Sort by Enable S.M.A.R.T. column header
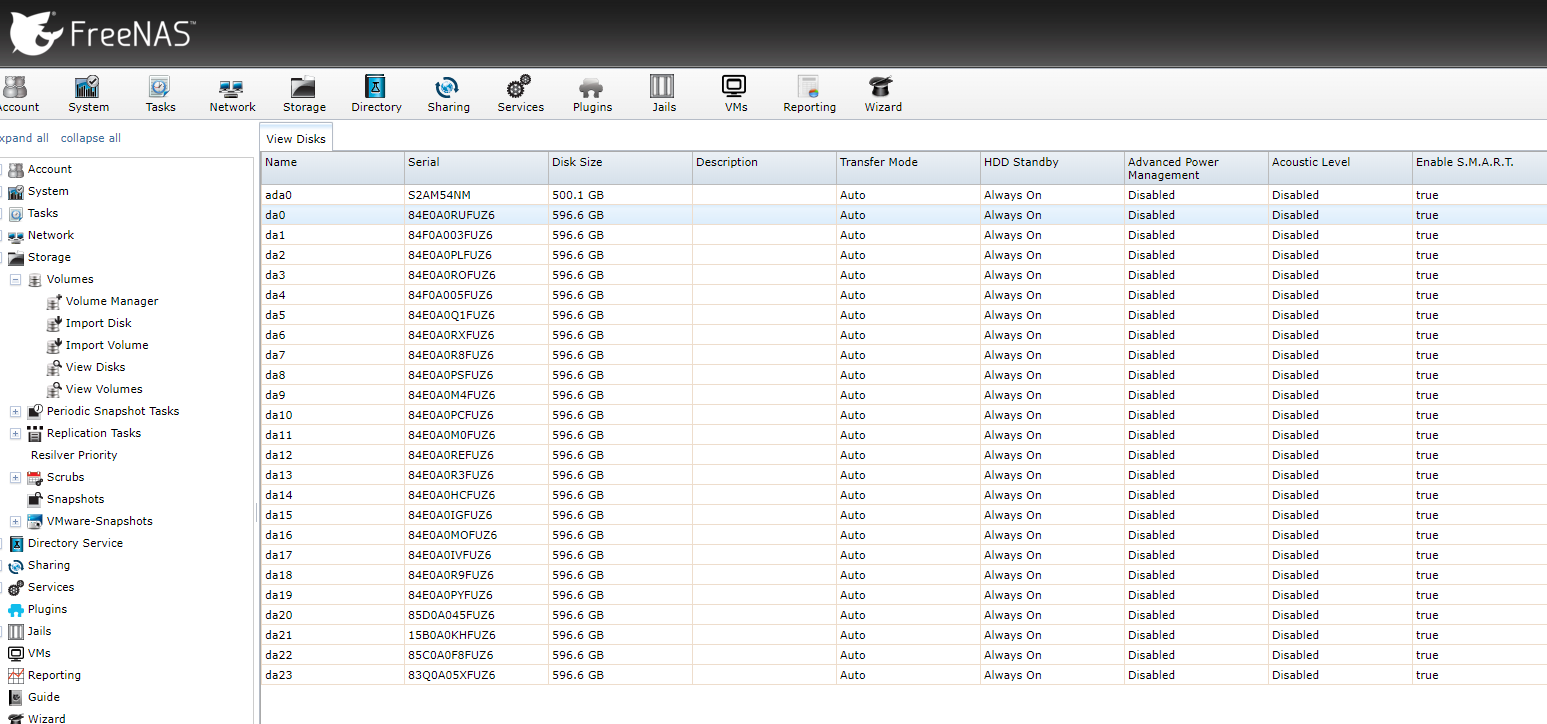Screen dimensions: 1547x724 [1479, 168]
